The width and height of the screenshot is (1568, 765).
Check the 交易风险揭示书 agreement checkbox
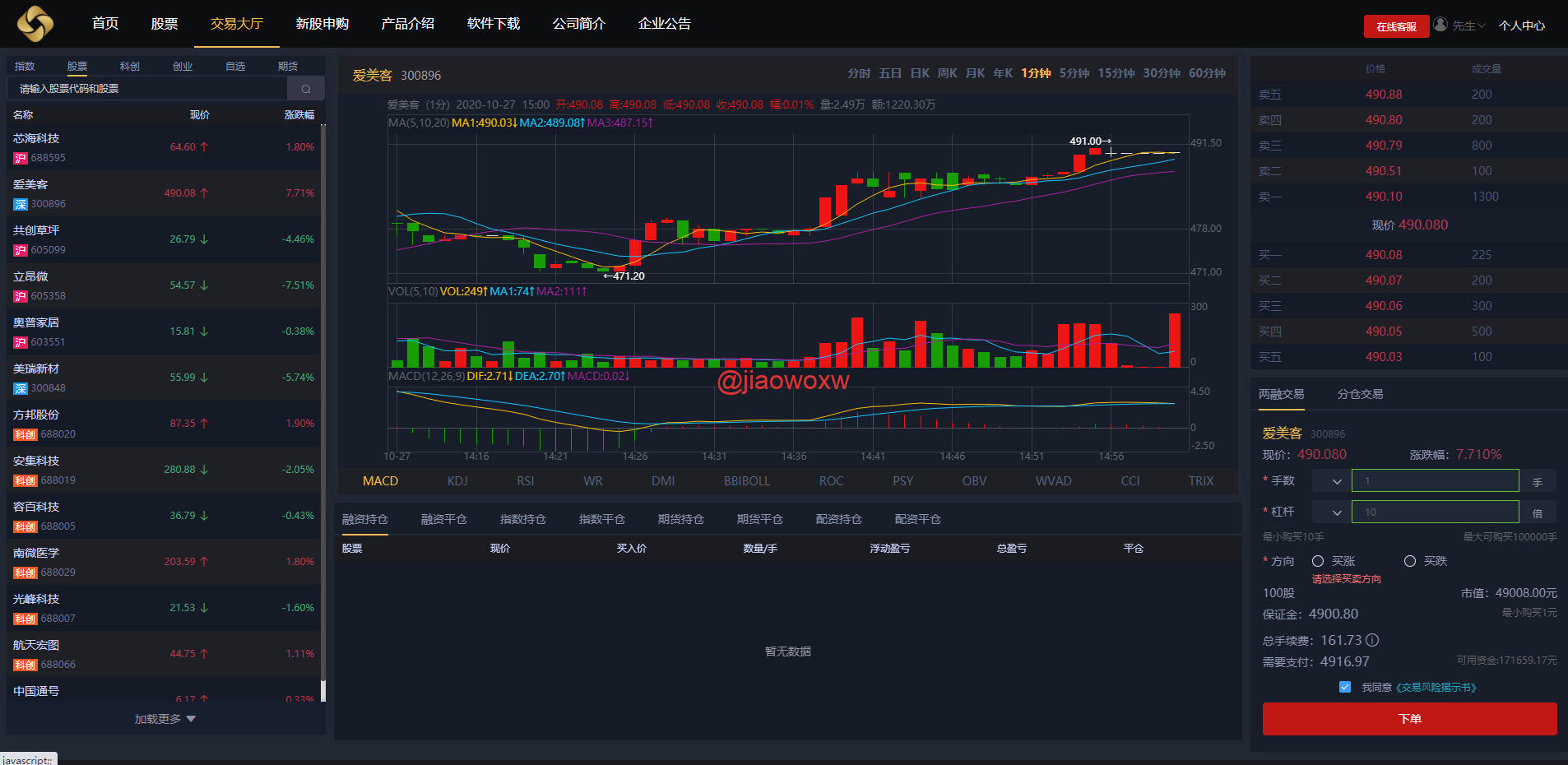pyautogui.click(x=1345, y=687)
